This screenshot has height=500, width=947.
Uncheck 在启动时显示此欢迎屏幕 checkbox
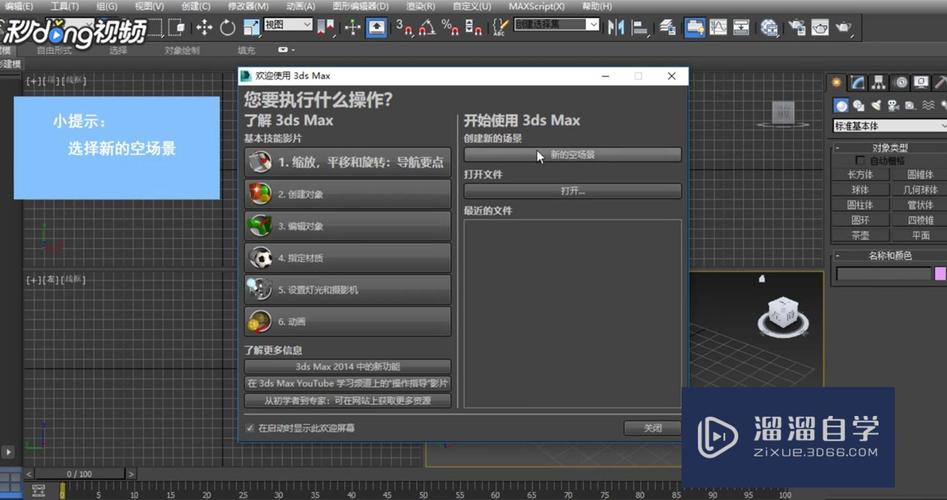coord(250,428)
